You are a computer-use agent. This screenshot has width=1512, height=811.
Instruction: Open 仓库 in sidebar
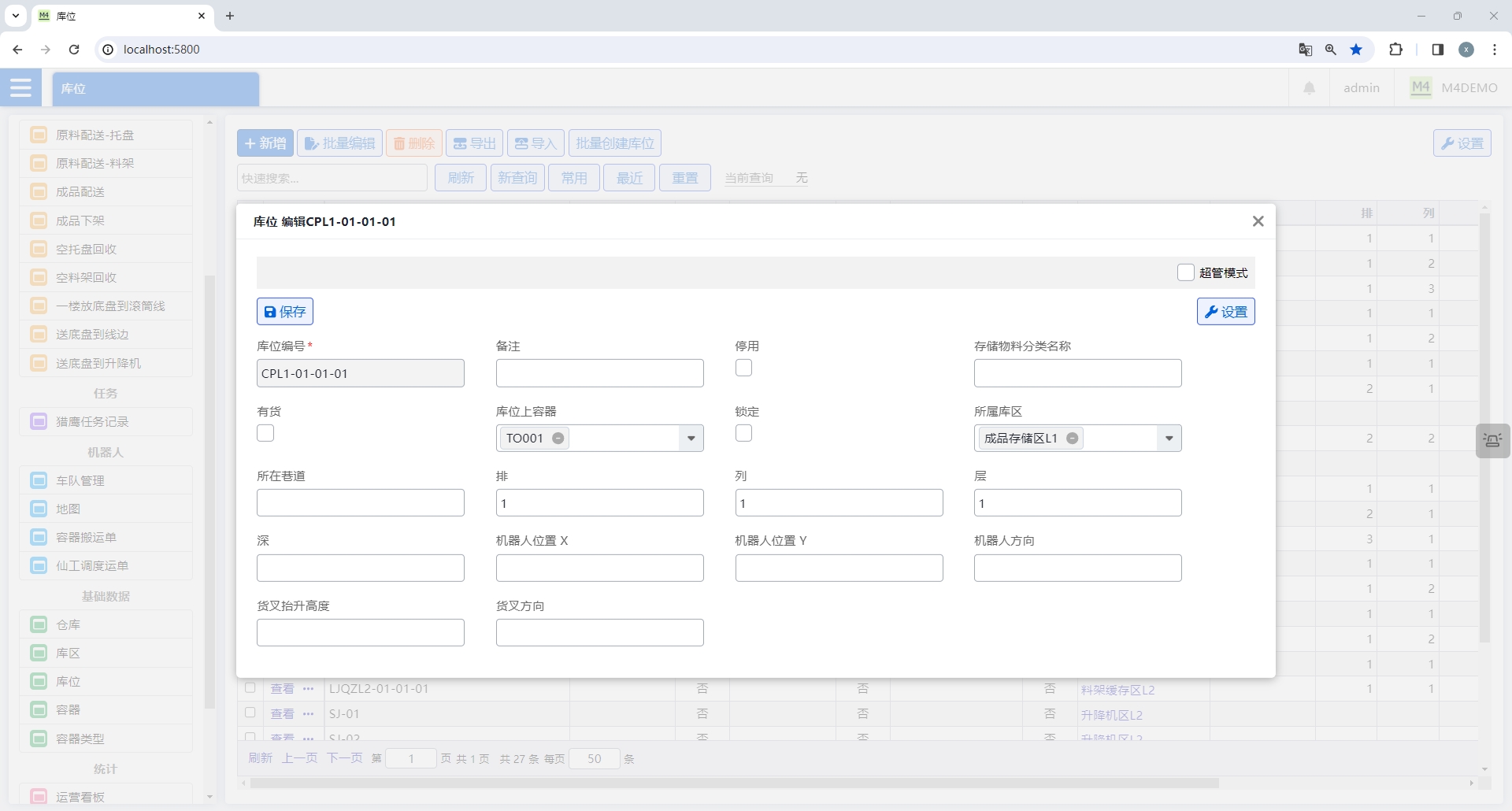tap(106, 624)
